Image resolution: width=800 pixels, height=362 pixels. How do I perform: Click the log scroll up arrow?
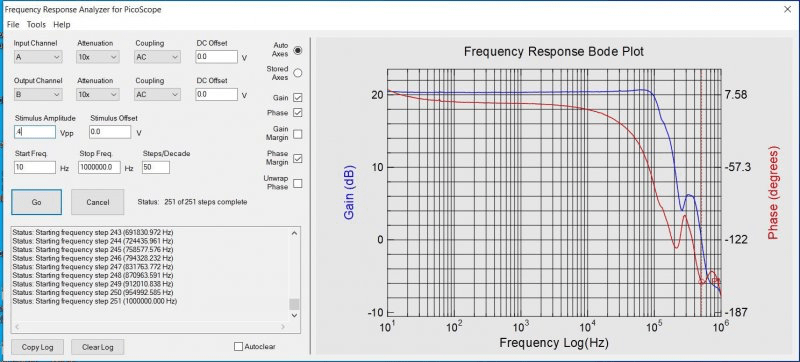[294, 233]
